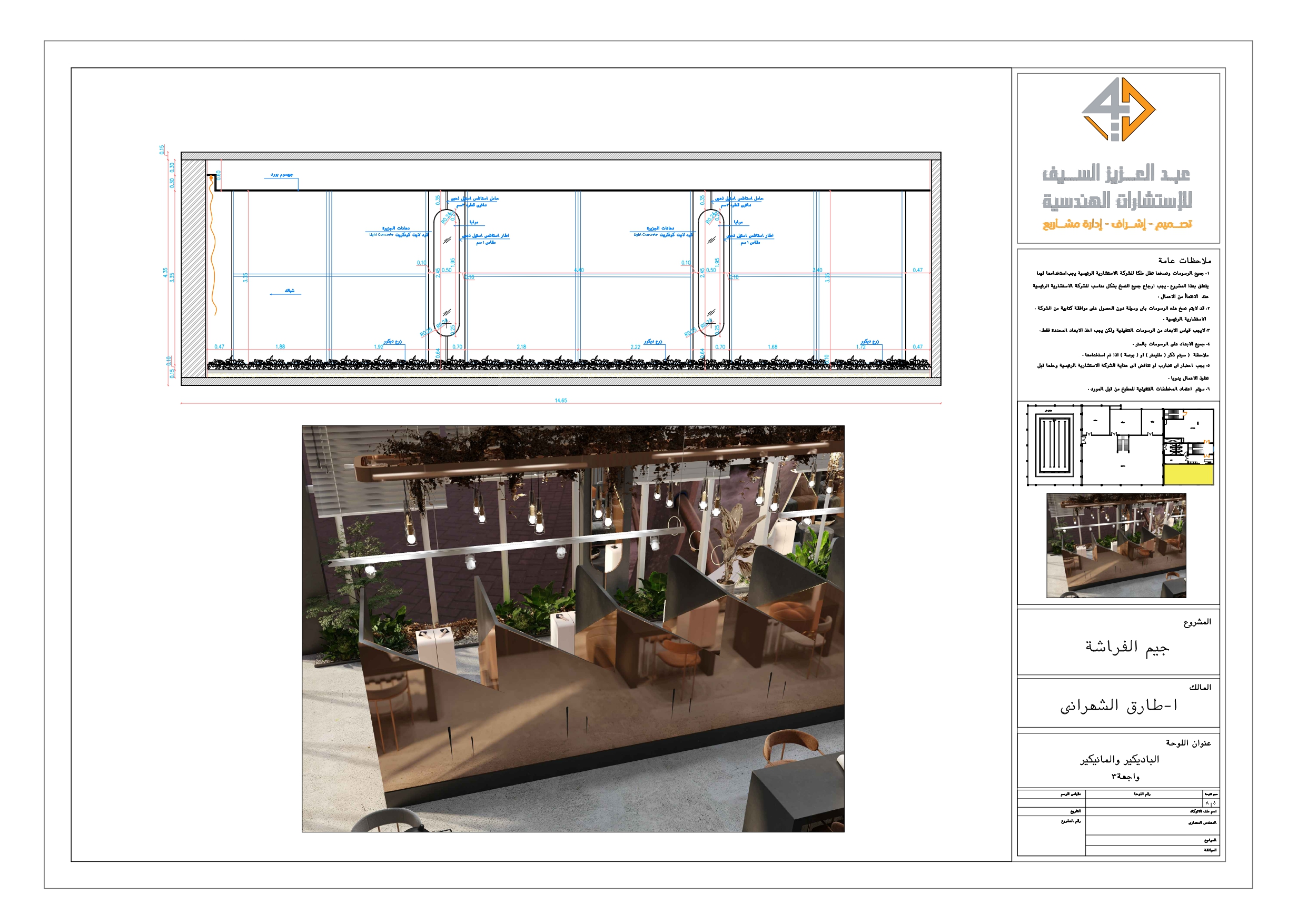Click the '3.40' horizontal dimension
Image resolution: width=1307 pixels, height=924 pixels.
pyautogui.click(x=817, y=270)
